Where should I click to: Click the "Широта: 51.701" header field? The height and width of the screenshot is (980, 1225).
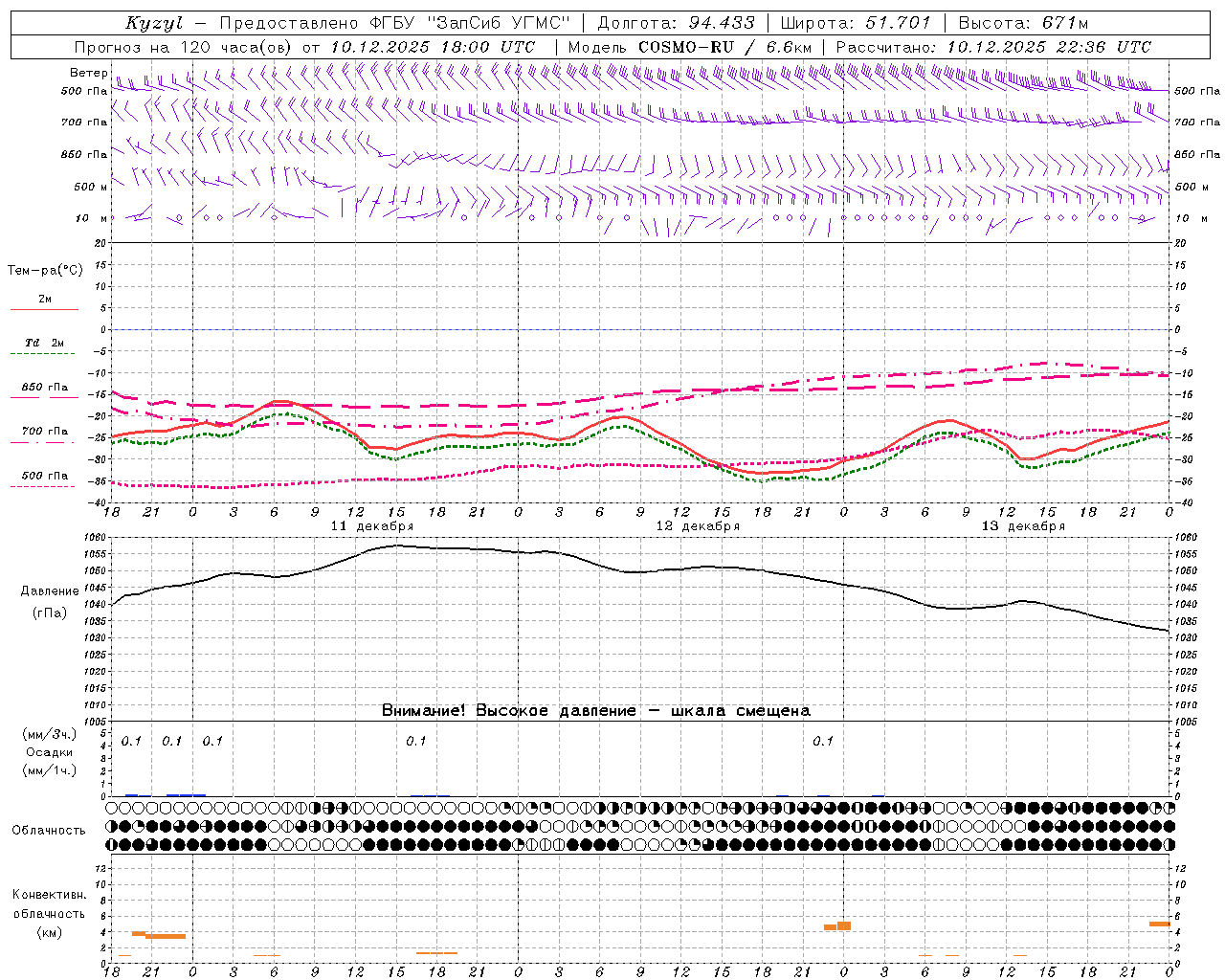pos(857,23)
